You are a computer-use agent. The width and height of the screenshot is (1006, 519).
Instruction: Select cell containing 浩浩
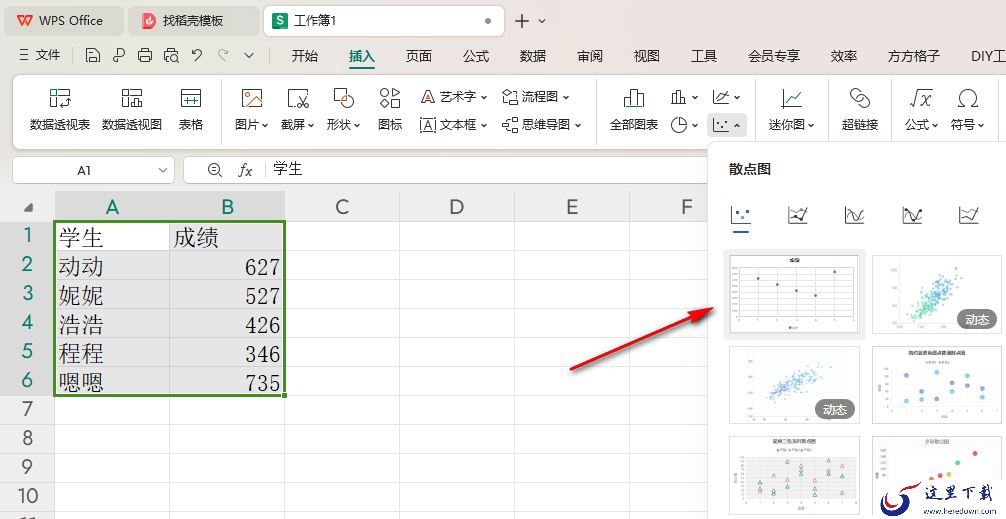(112, 324)
